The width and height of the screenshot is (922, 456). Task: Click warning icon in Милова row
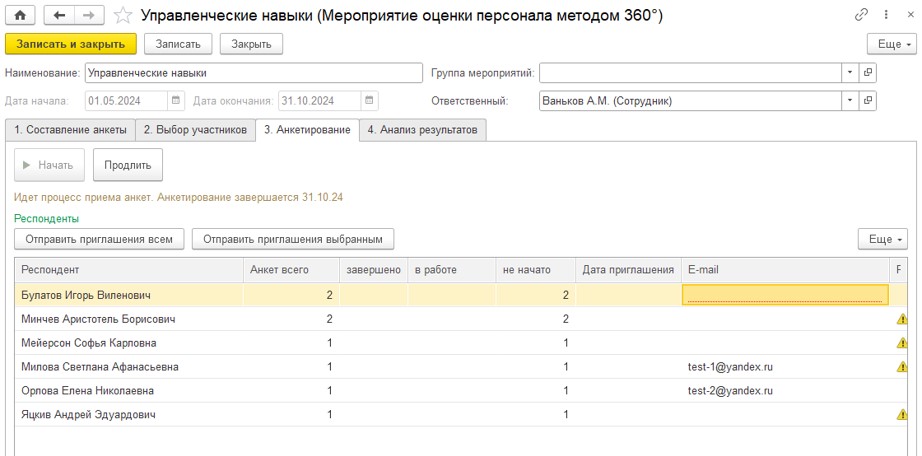(901, 367)
